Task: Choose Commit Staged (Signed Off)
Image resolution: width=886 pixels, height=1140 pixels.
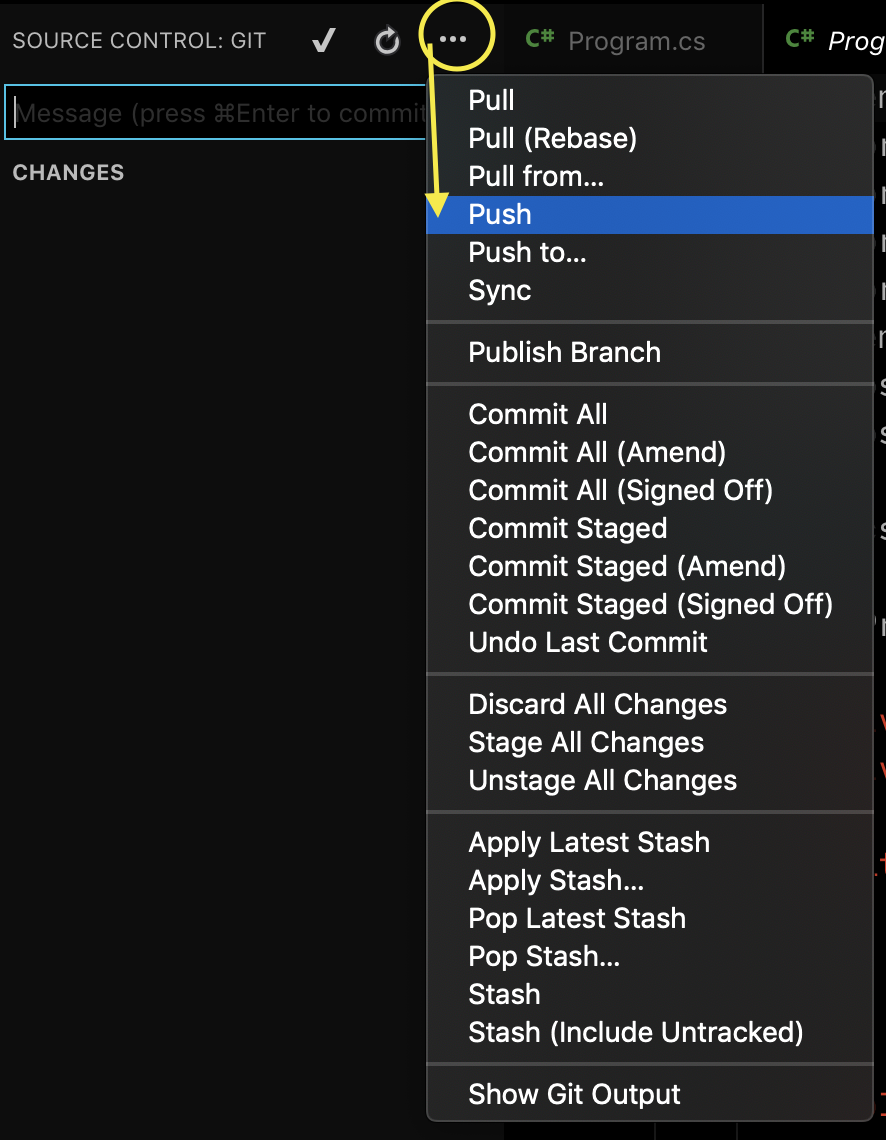Action: 650,604
